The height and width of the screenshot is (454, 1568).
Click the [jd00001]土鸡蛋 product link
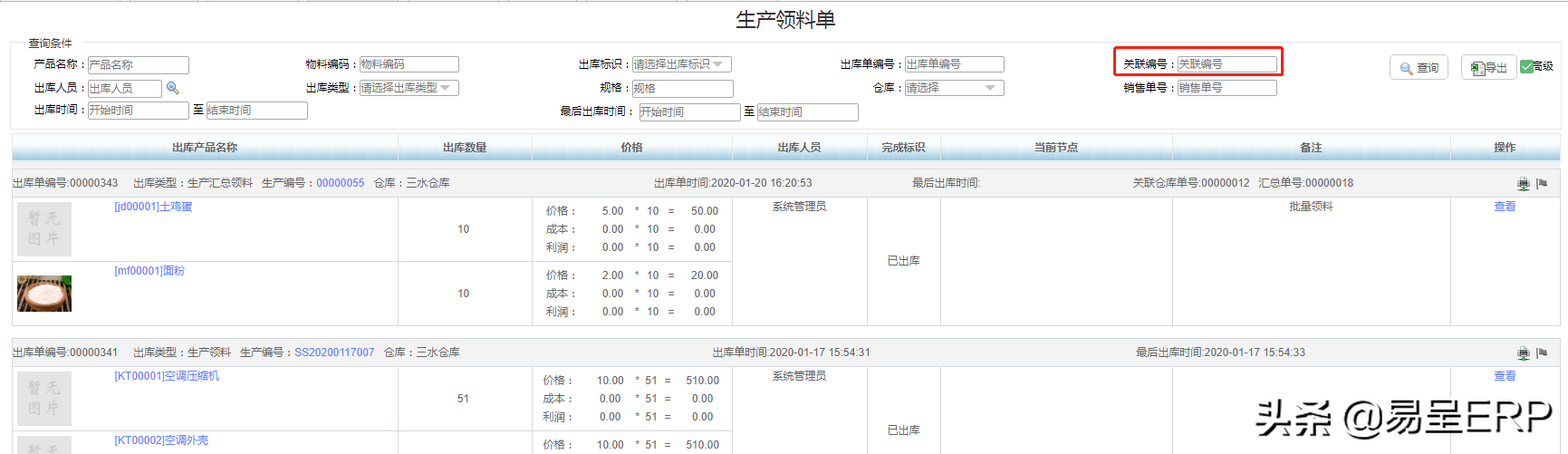click(153, 207)
